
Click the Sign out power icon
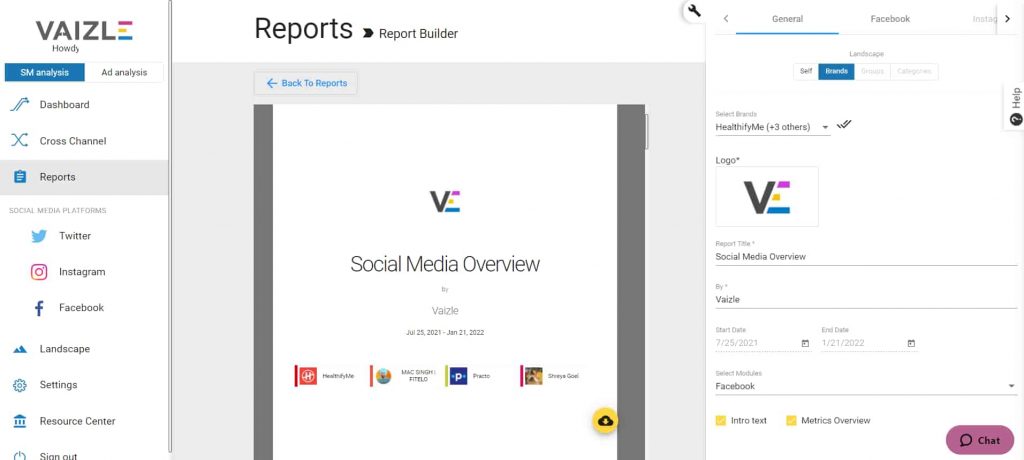[20, 455]
